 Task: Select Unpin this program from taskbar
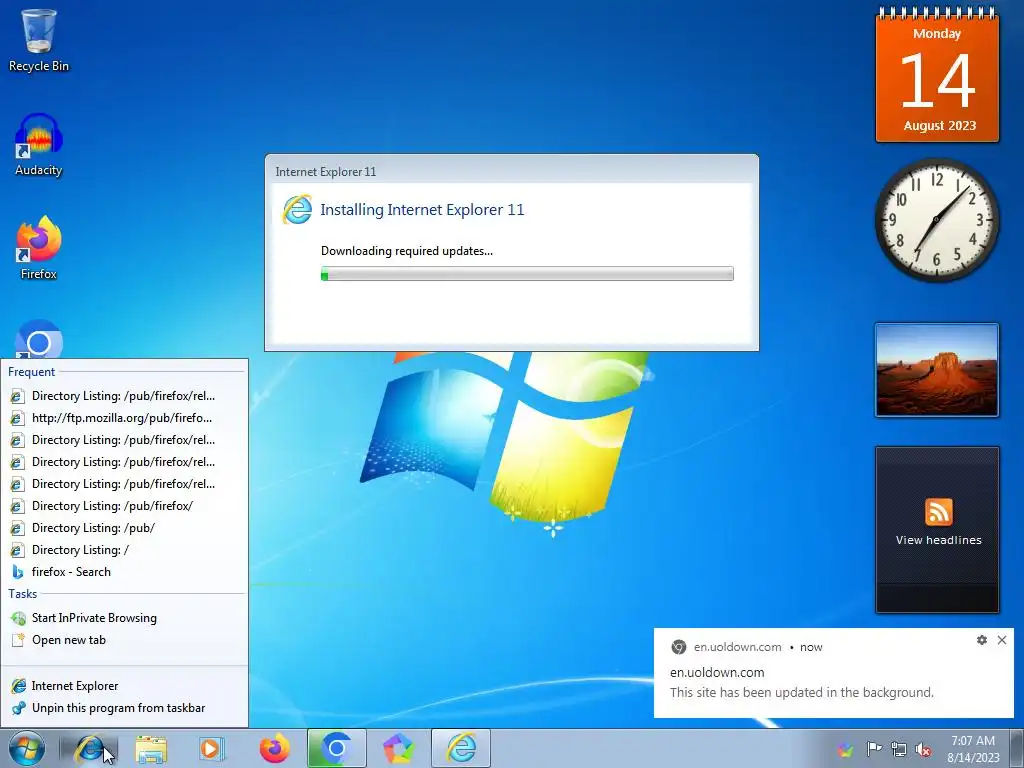(x=124, y=708)
